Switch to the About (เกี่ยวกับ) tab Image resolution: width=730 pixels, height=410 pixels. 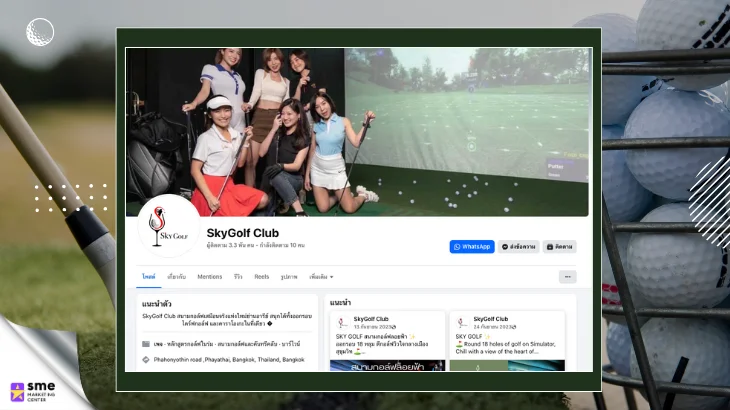(x=177, y=277)
